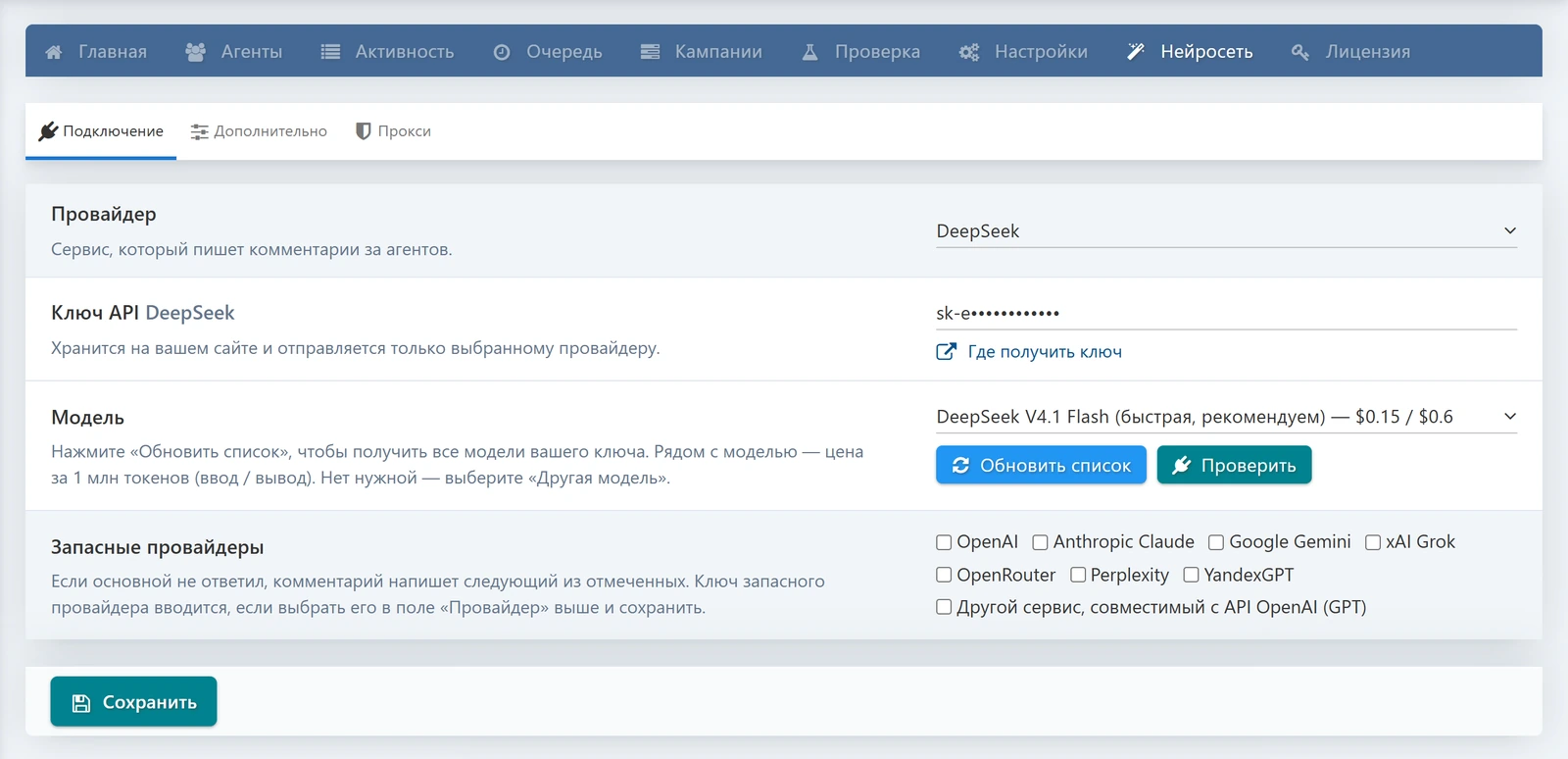
Task: Click the list icon beside Активность
Action: coord(330,52)
